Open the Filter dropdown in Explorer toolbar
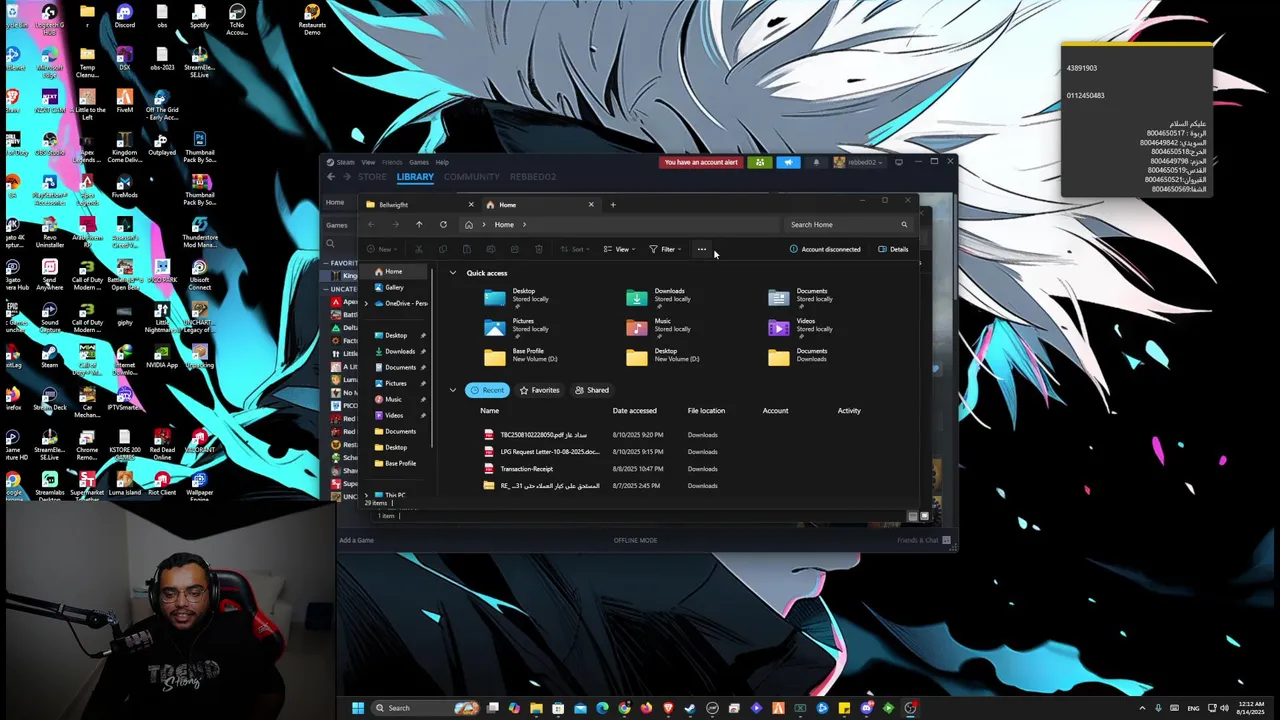 tap(665, 249)
